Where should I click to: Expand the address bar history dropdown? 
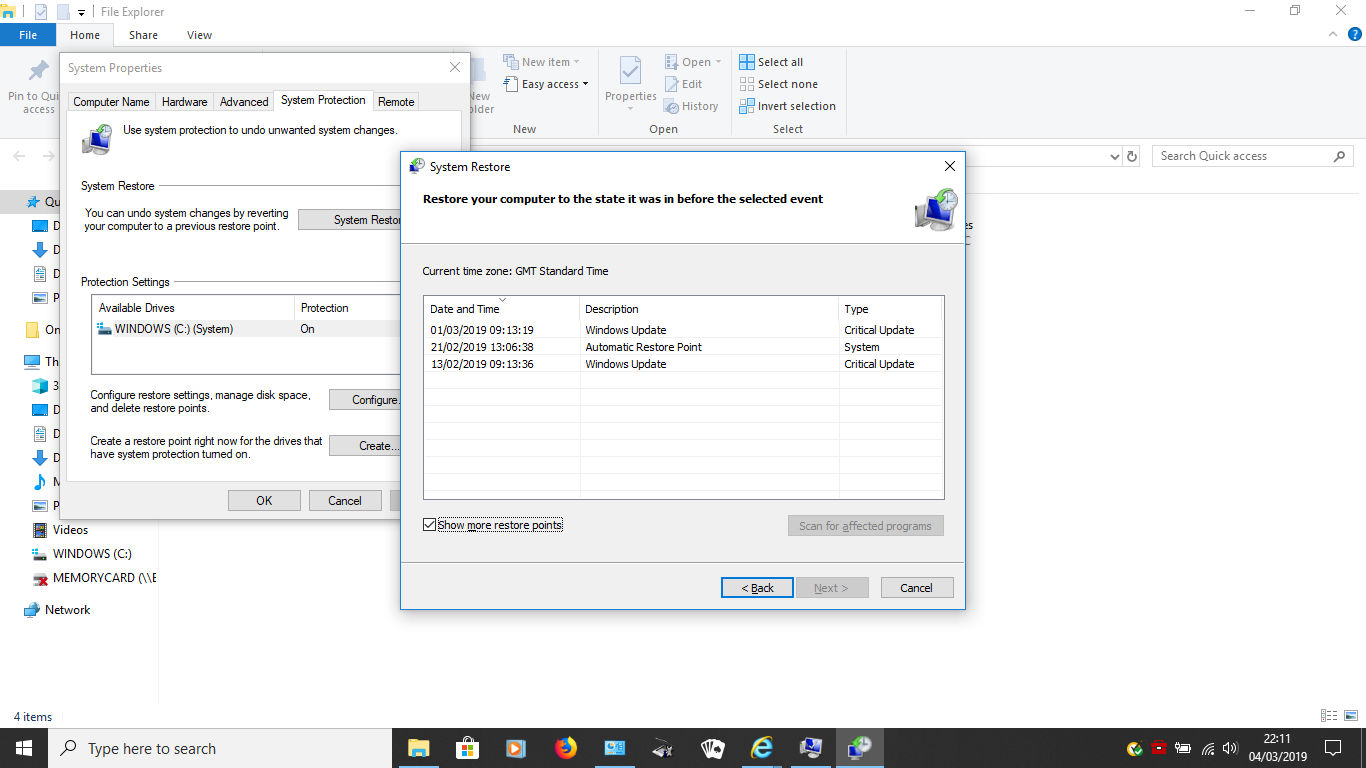1115,157
